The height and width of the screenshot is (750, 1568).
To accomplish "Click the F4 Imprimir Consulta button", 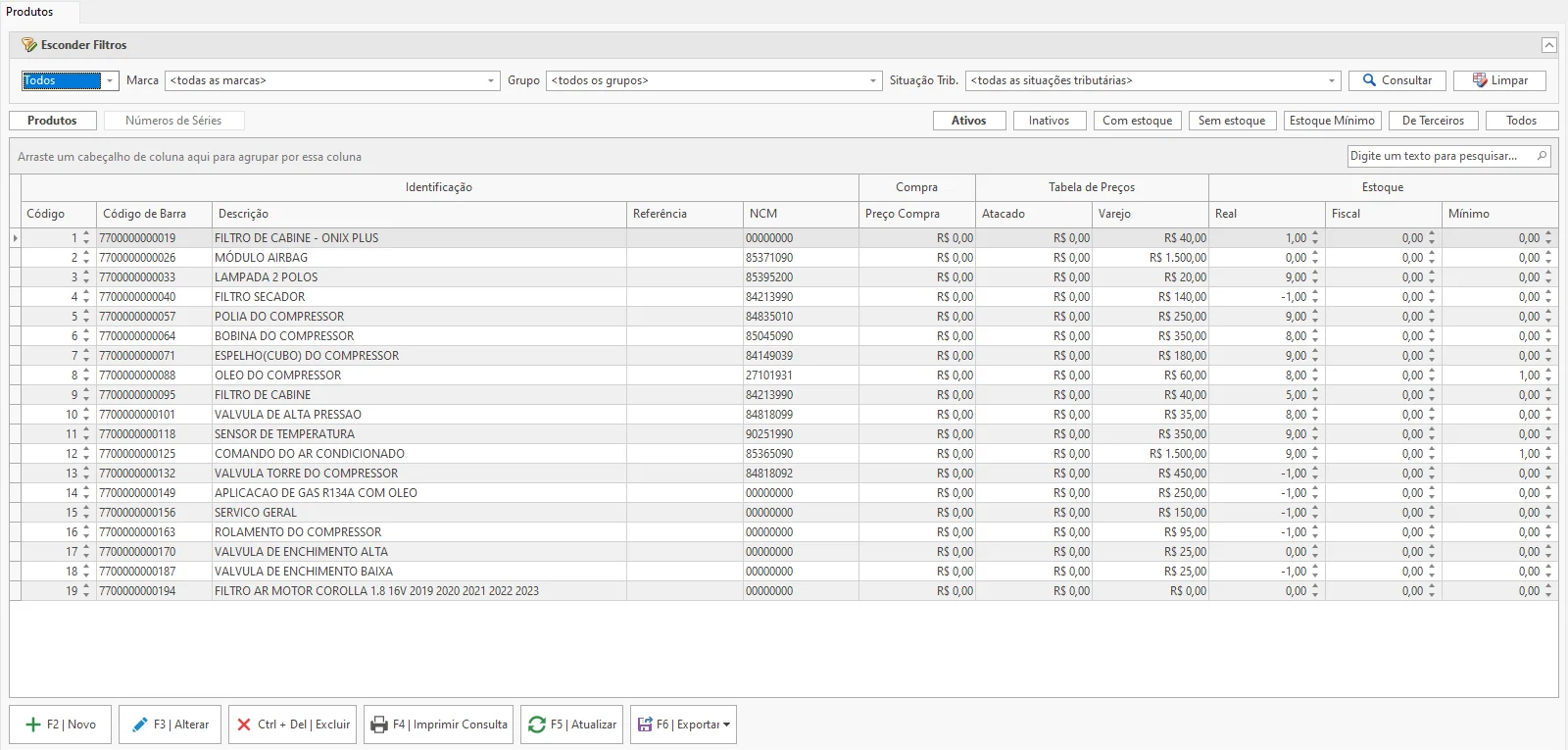I will tap(438, 725).
